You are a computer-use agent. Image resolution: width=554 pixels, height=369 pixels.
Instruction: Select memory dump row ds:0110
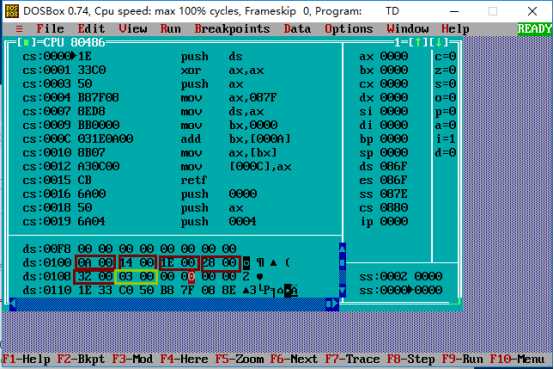coord(160,291)
